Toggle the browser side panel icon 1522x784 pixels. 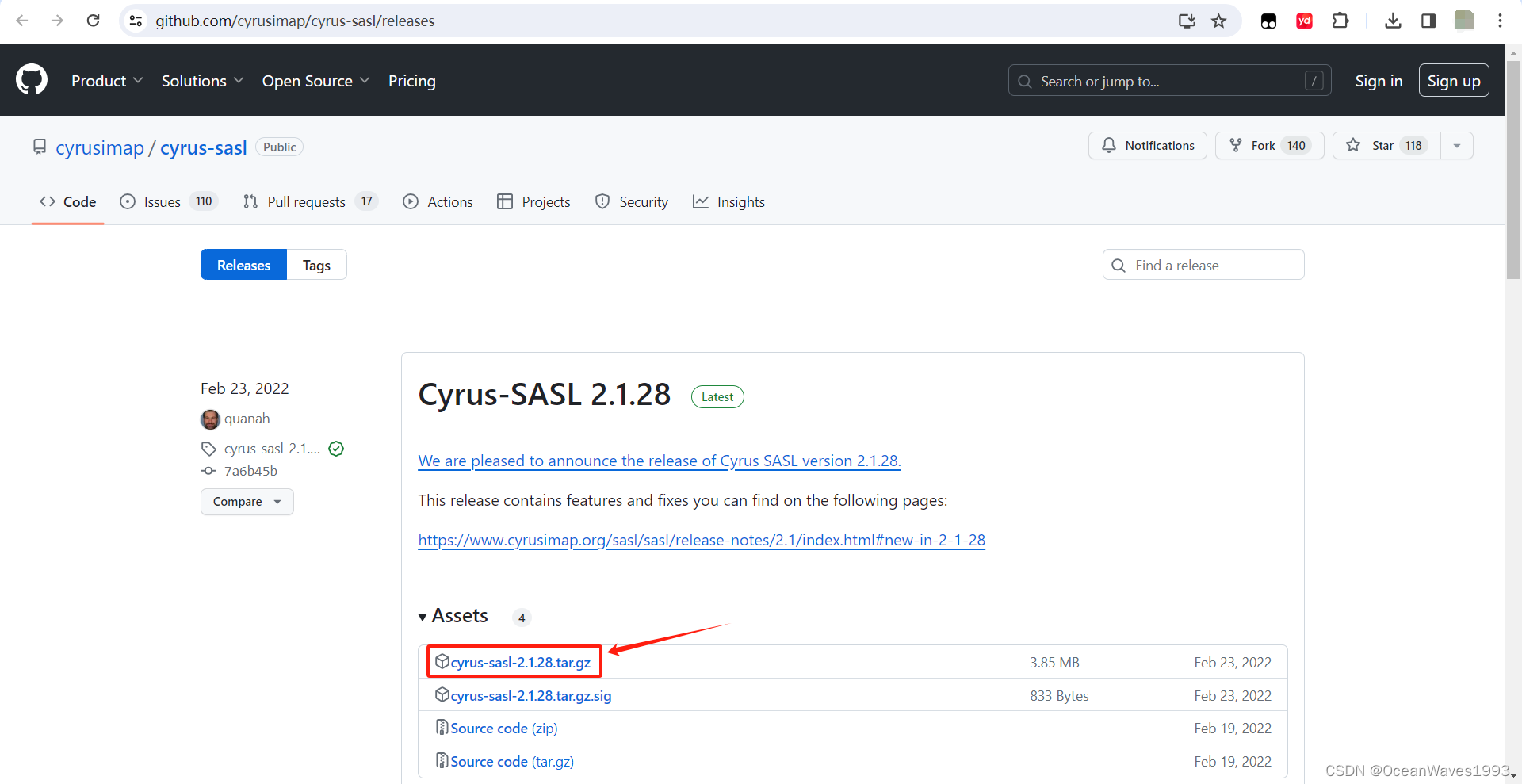coord(1428,21)
